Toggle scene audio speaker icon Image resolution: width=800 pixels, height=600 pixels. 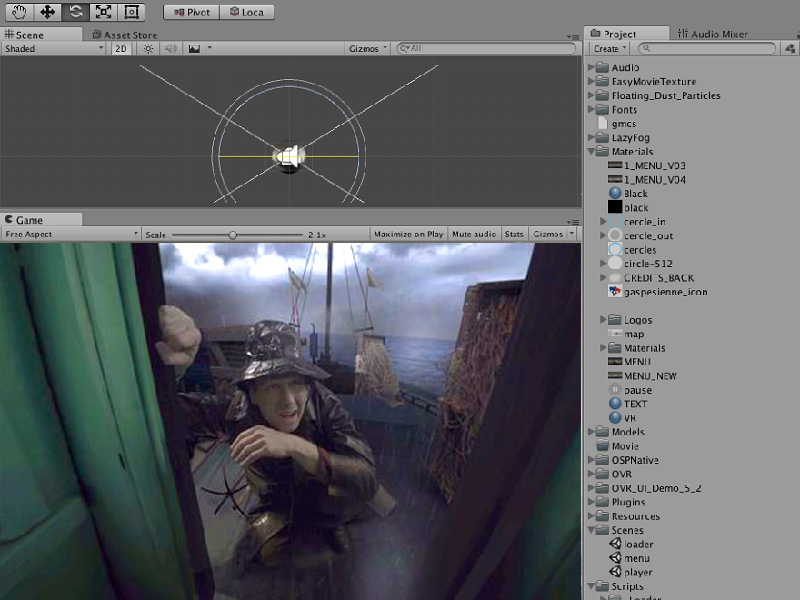[170, 48]
